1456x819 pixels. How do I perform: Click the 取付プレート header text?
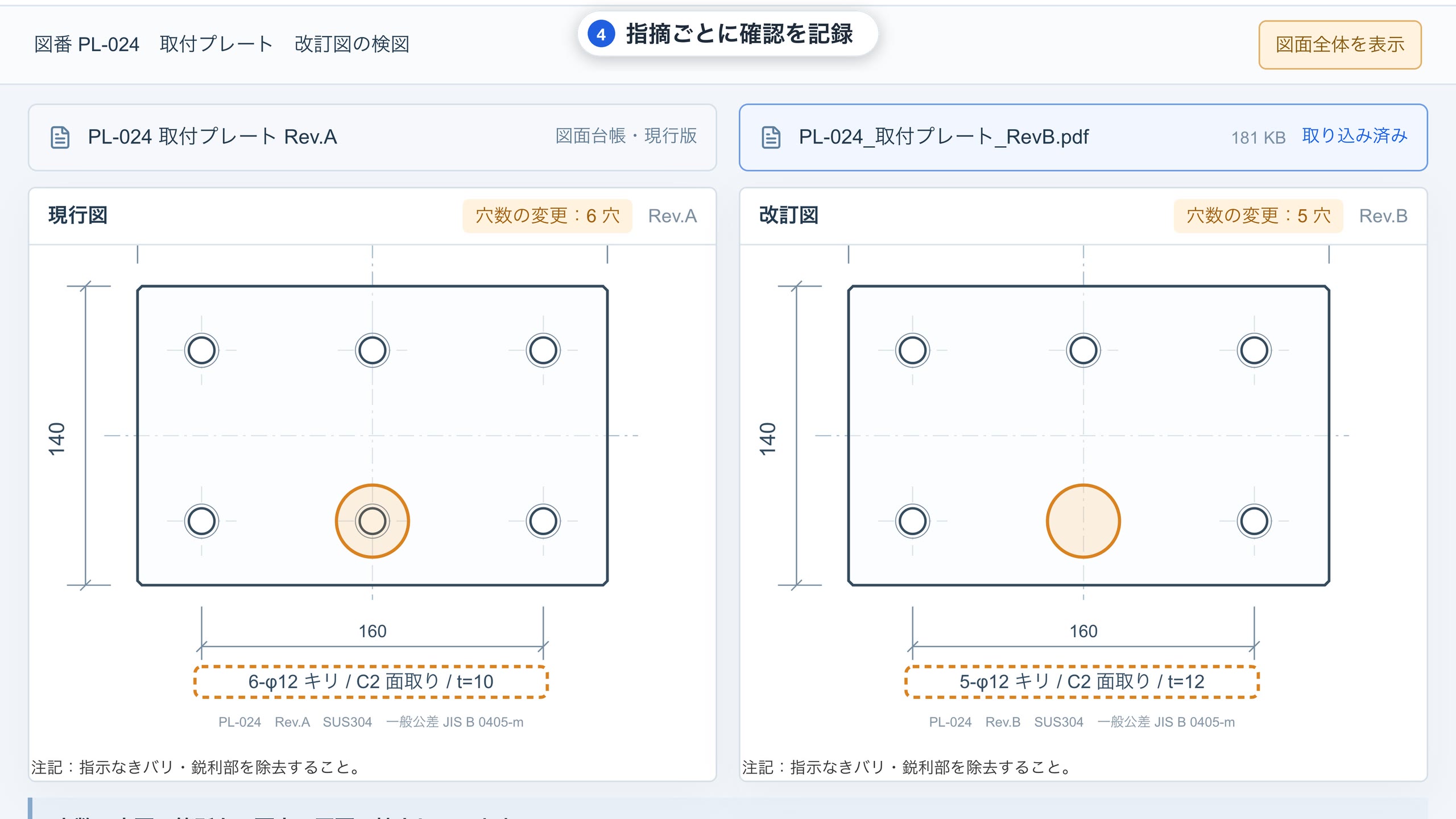click(x=217, y=44)
